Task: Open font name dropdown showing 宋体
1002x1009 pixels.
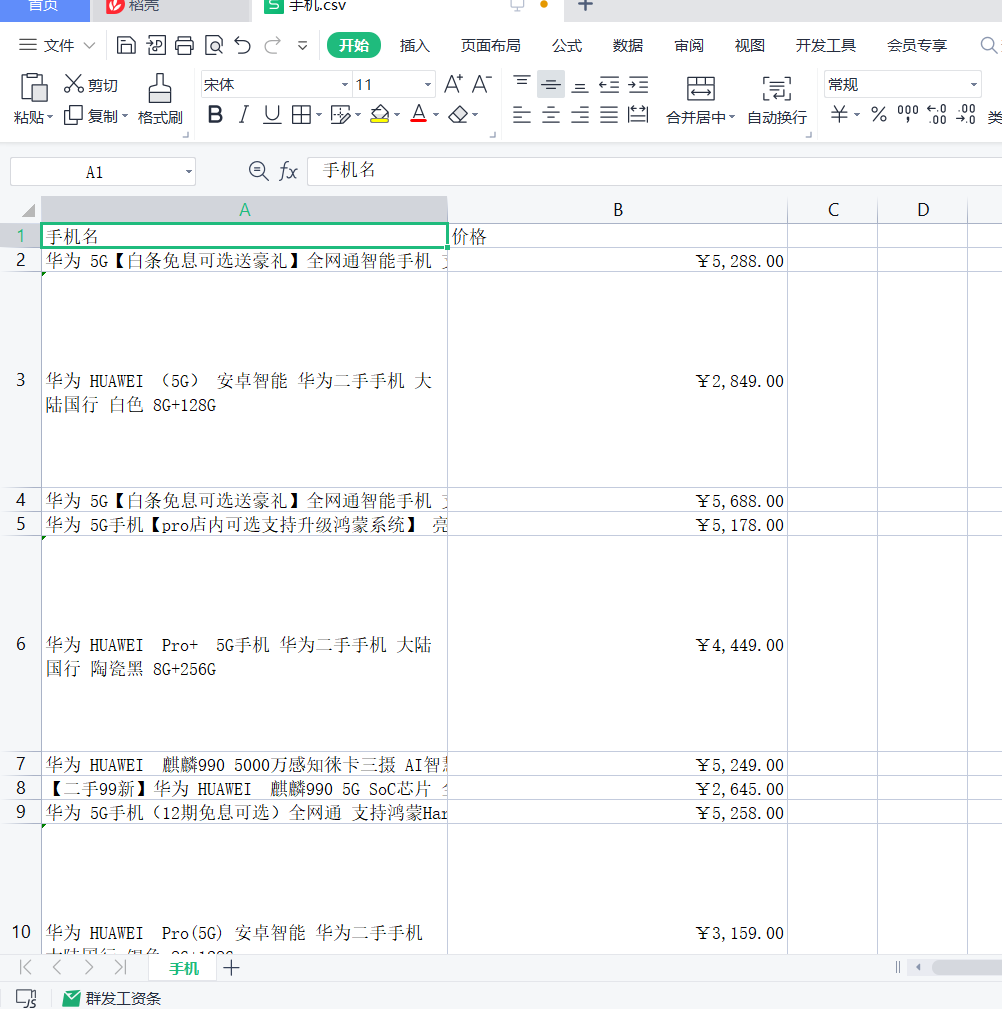Action: (x=344, y=85)
